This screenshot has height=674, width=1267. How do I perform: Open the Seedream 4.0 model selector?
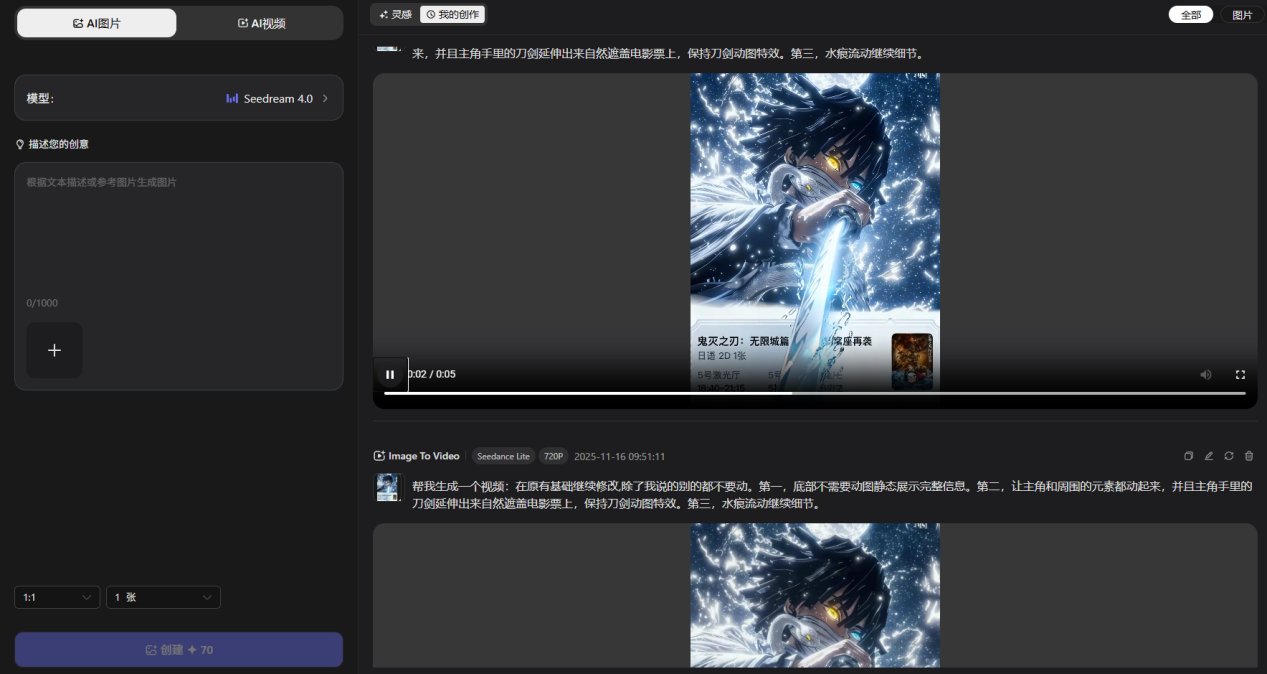277,98
